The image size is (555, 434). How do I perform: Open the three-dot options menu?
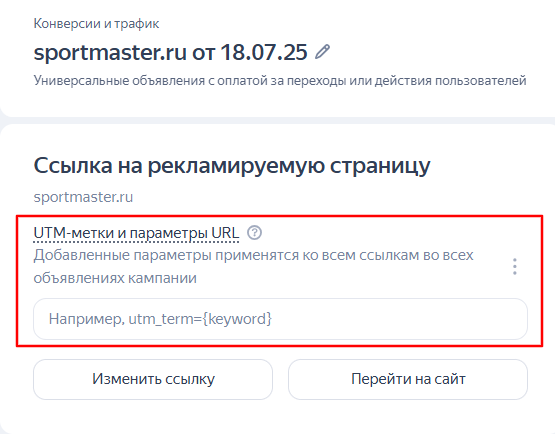pos(515,267)
